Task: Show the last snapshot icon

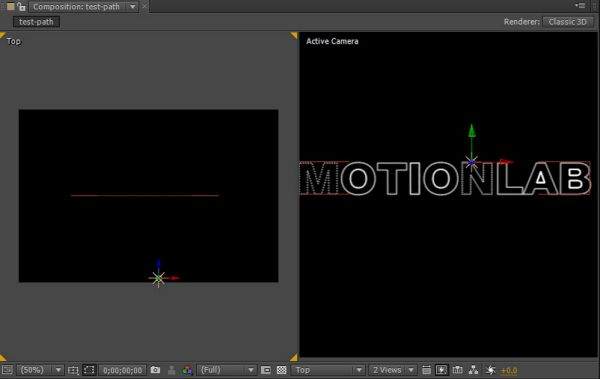Action: point(171,370)
